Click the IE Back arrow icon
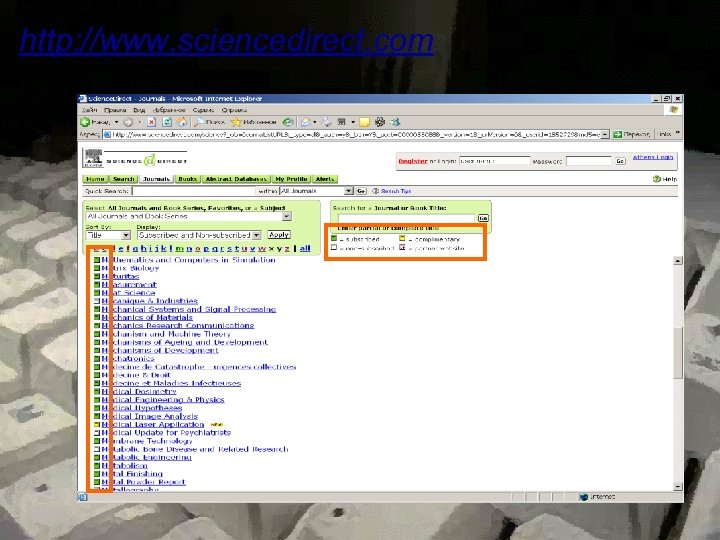This screenshot has width=720, height=540. (85, 122)
